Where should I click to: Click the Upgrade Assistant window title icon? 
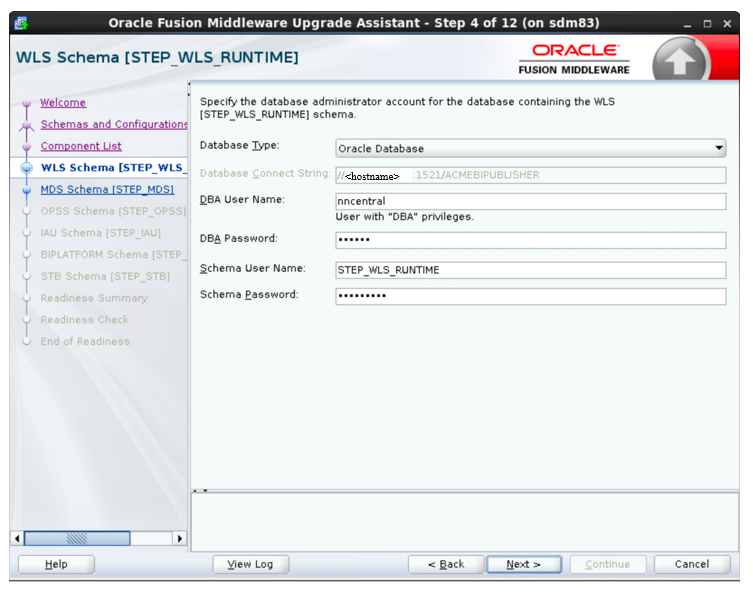(21, 23)
